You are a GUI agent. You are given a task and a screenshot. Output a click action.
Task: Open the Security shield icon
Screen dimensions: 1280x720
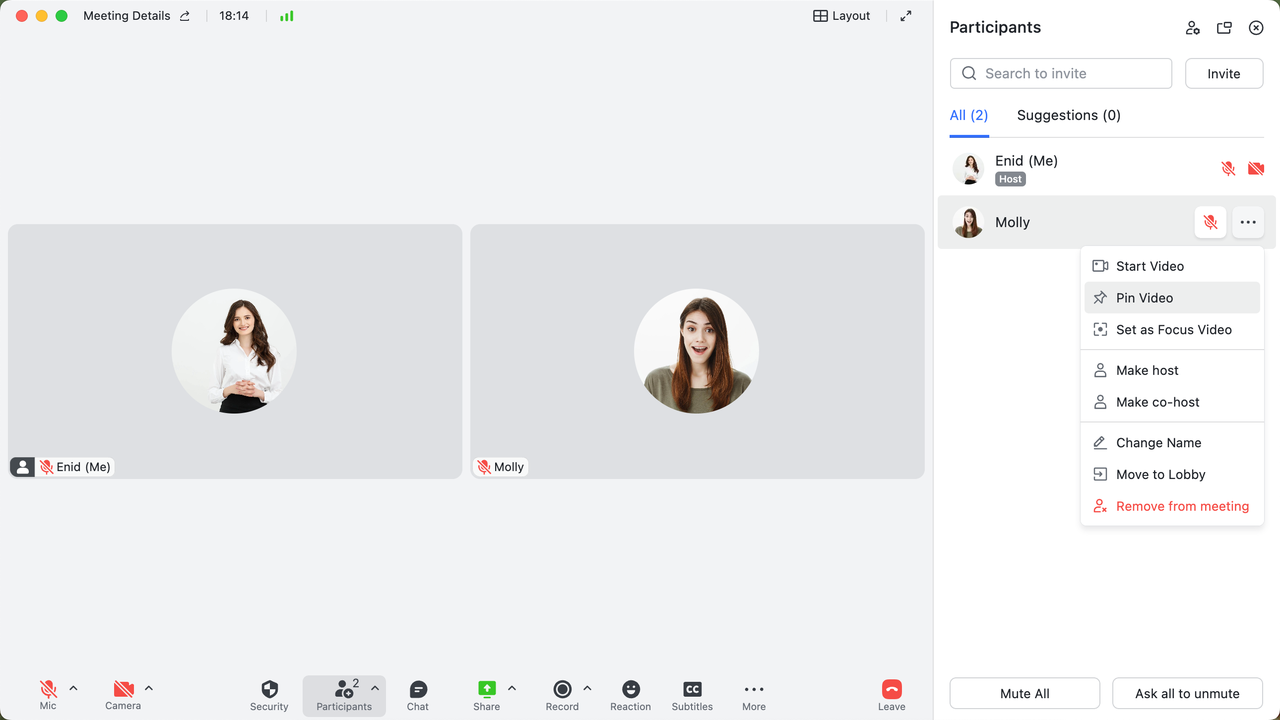tap(269, 695)
